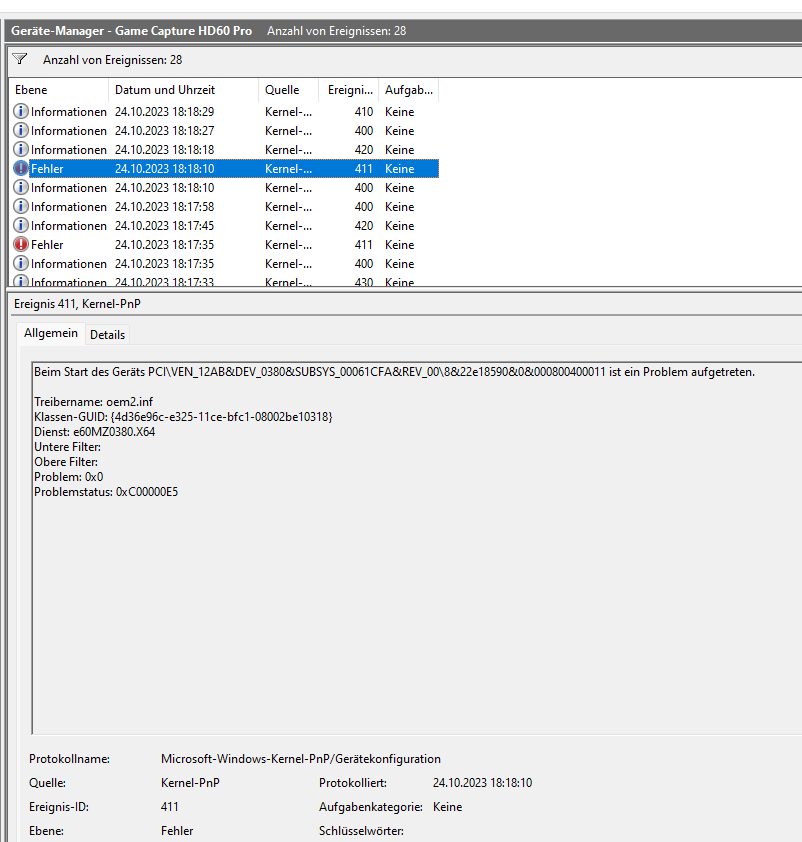Sort by the Aufgab... column header
This screenshot has width=802, height=842.
coord(409,90)
